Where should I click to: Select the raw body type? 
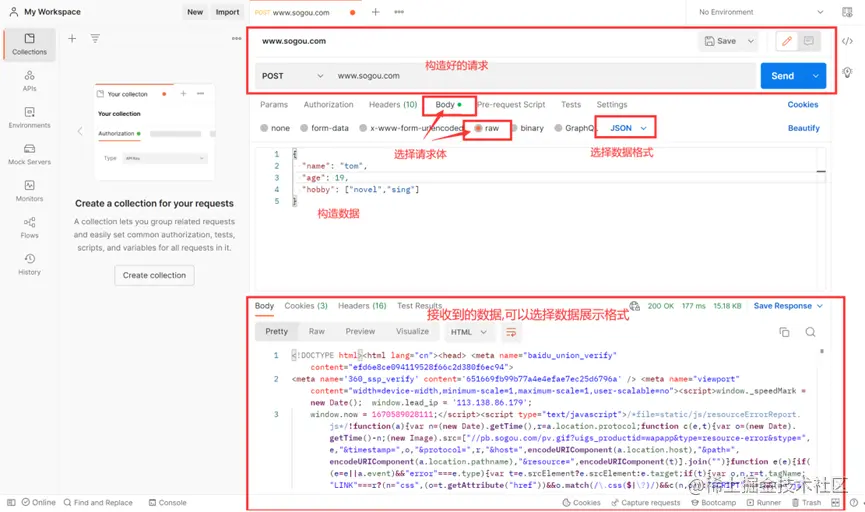pyautogui.click(x=487, y=128)
